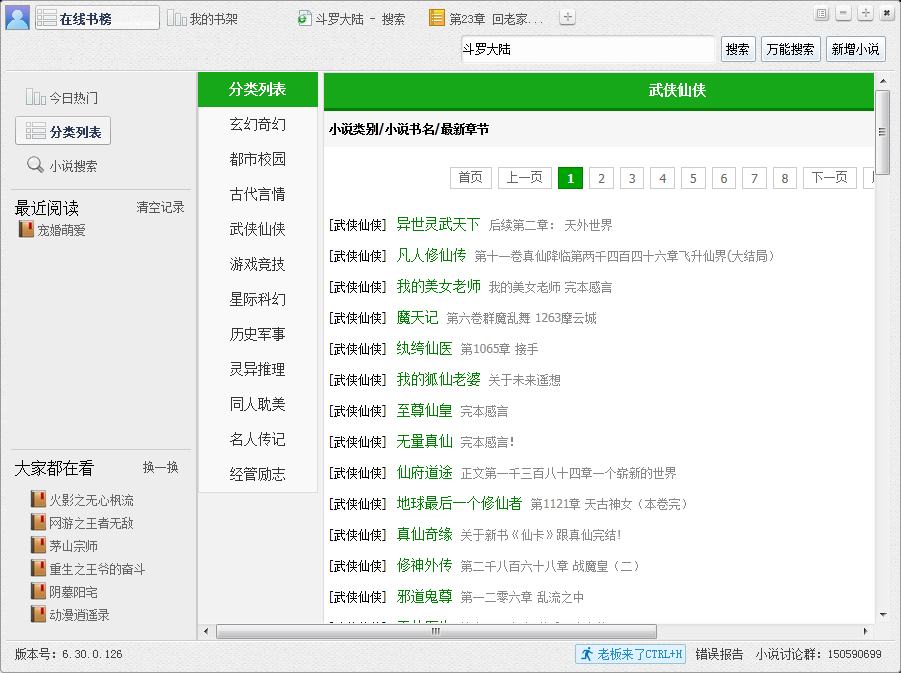901x673 pixels.
Task: Refresh recommendations with 换一换
Action: pos(160,467)
